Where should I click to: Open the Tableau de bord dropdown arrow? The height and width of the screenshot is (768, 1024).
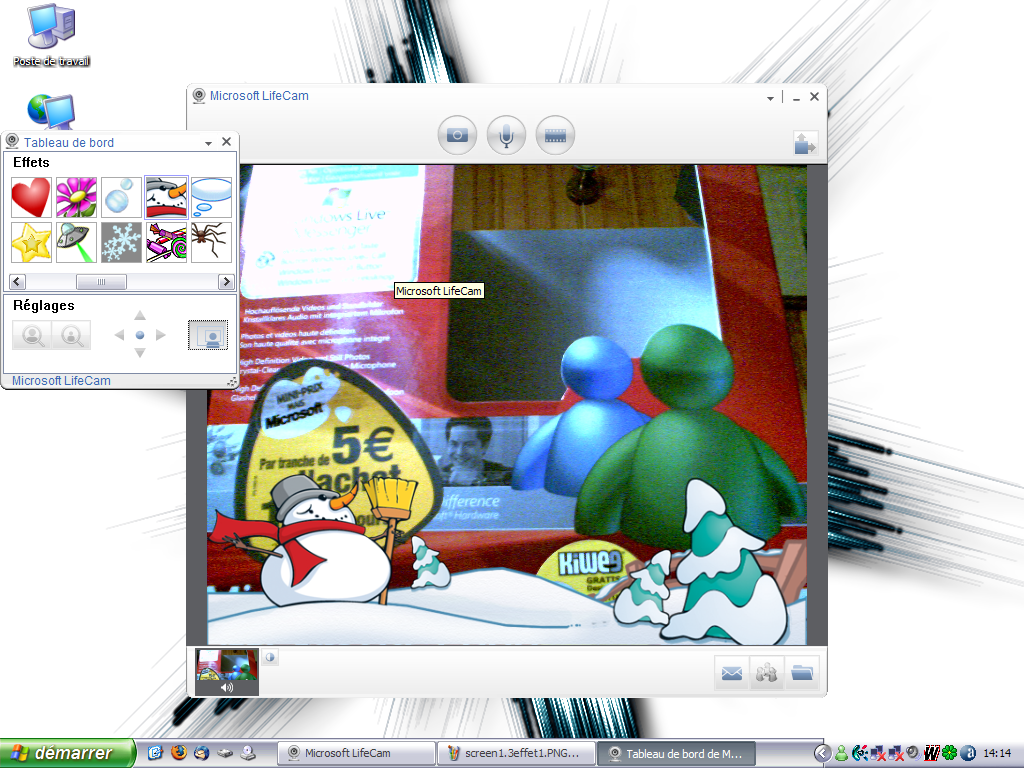208,143
